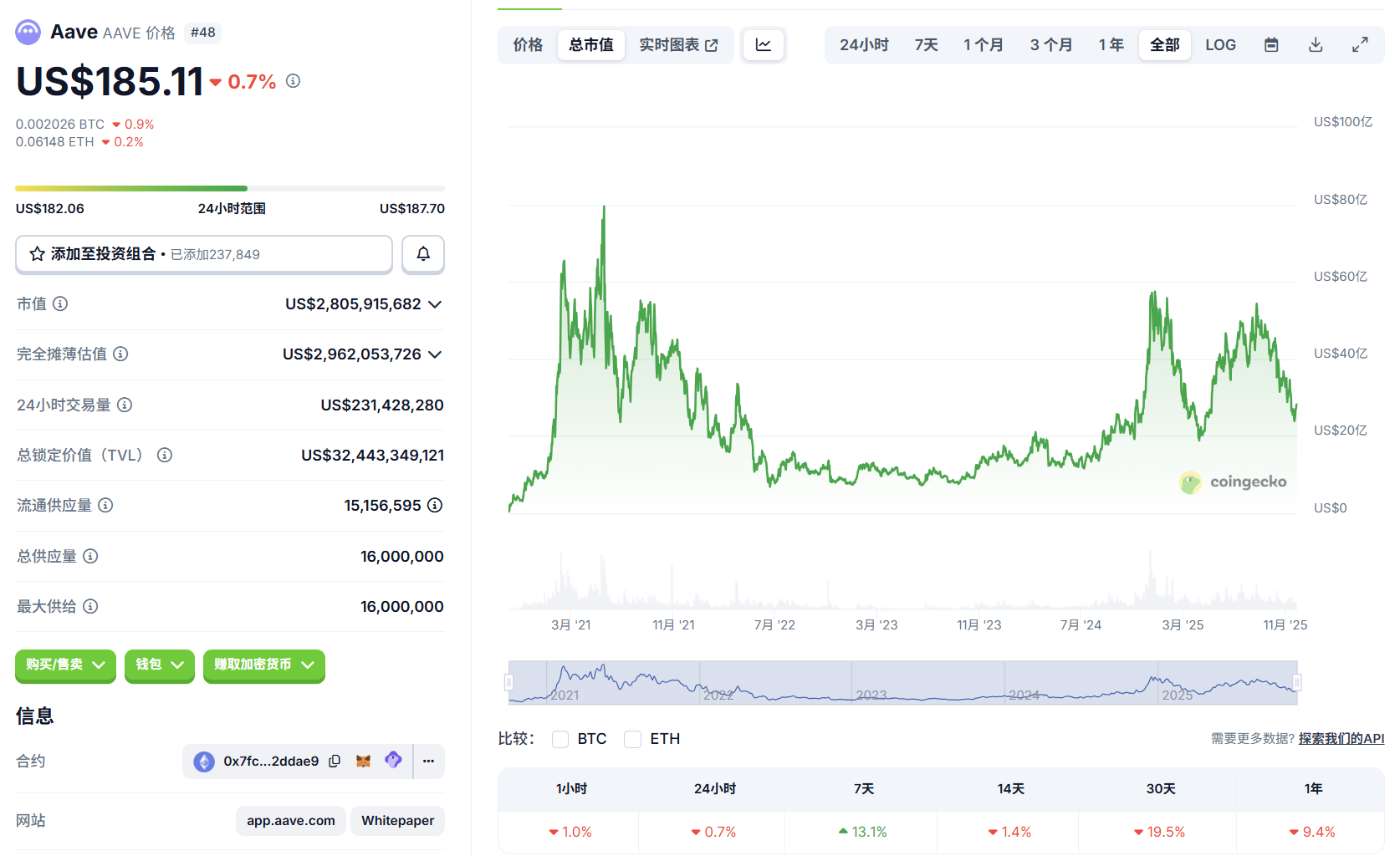Expand the market cap value chevron
Screen dimensions: 1400x856
pyautogui.click(x=435, y=304)
